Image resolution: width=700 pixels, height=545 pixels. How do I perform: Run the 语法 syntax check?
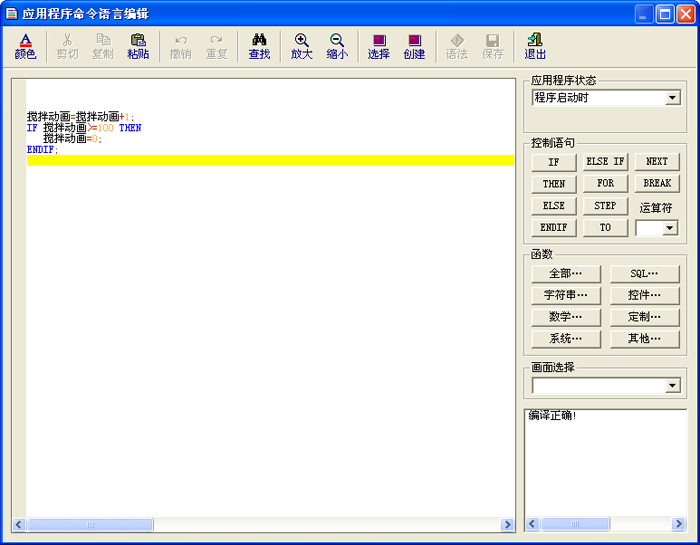point(457,46)
